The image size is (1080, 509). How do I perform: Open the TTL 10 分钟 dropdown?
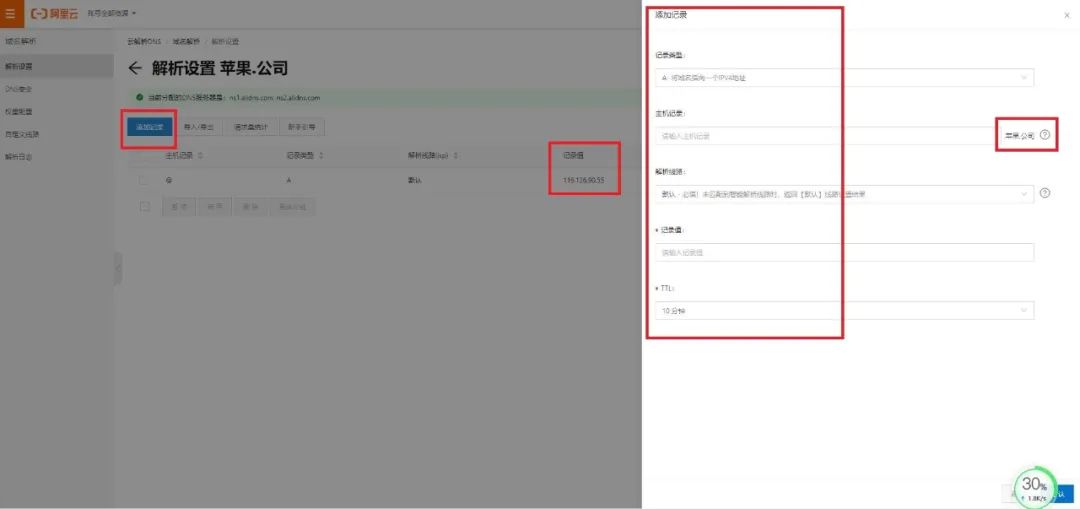842,311
